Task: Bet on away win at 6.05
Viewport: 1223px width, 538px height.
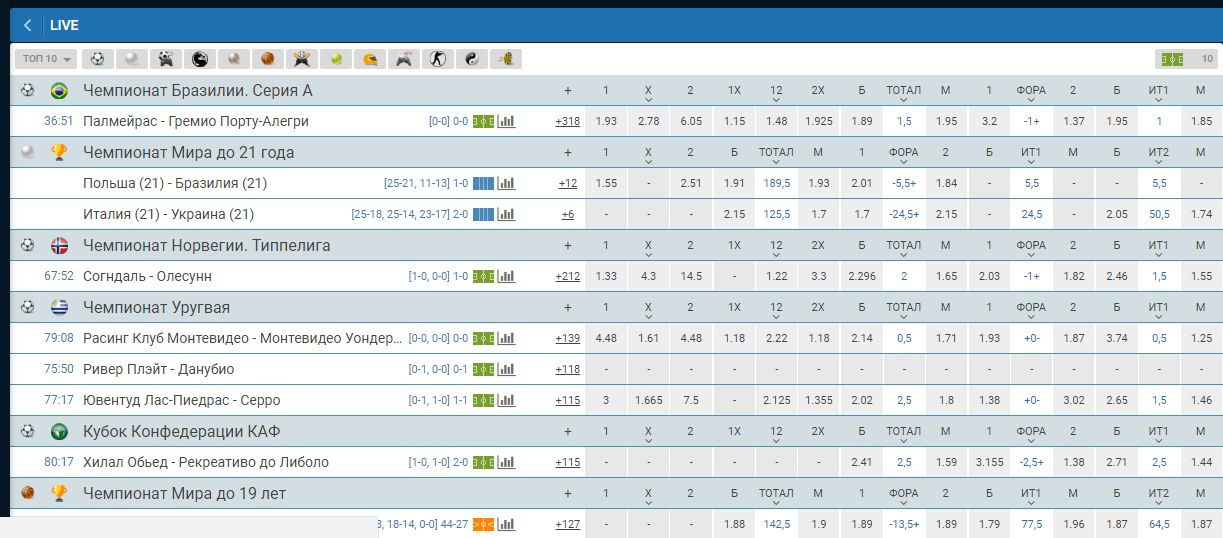Action: click(690, 121)
